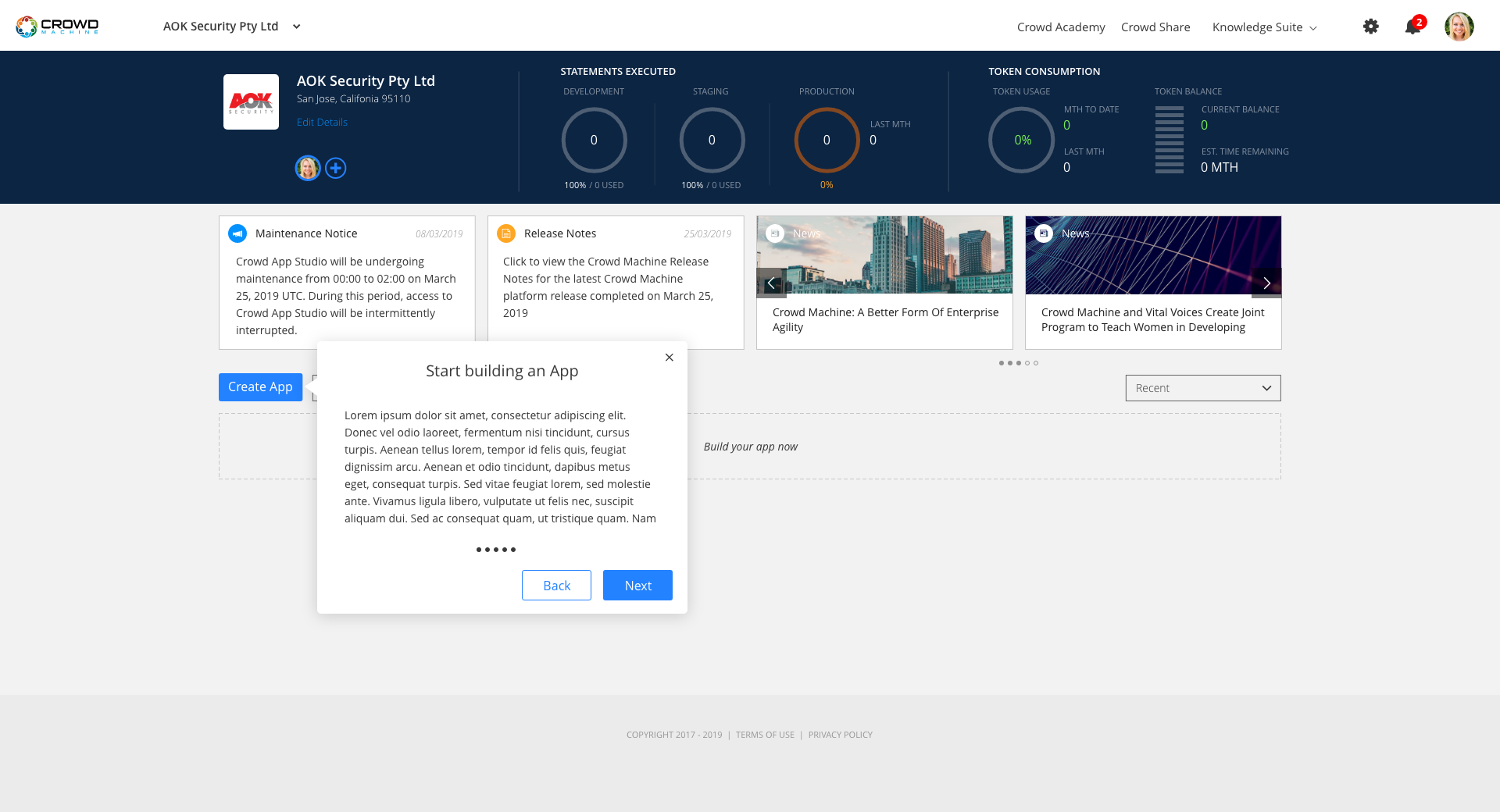The image size is (1500, 812).
Task: Close the Start building an App dialog
Action: (670, 358)
